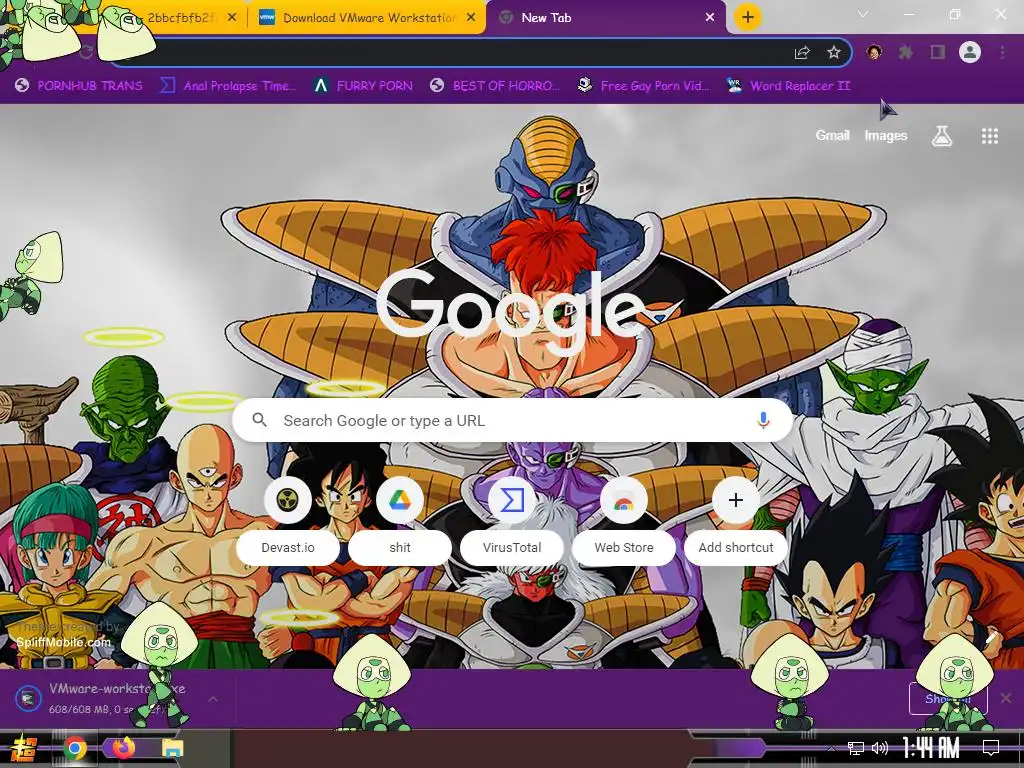Close the New Tab tab

coord(710,18)
